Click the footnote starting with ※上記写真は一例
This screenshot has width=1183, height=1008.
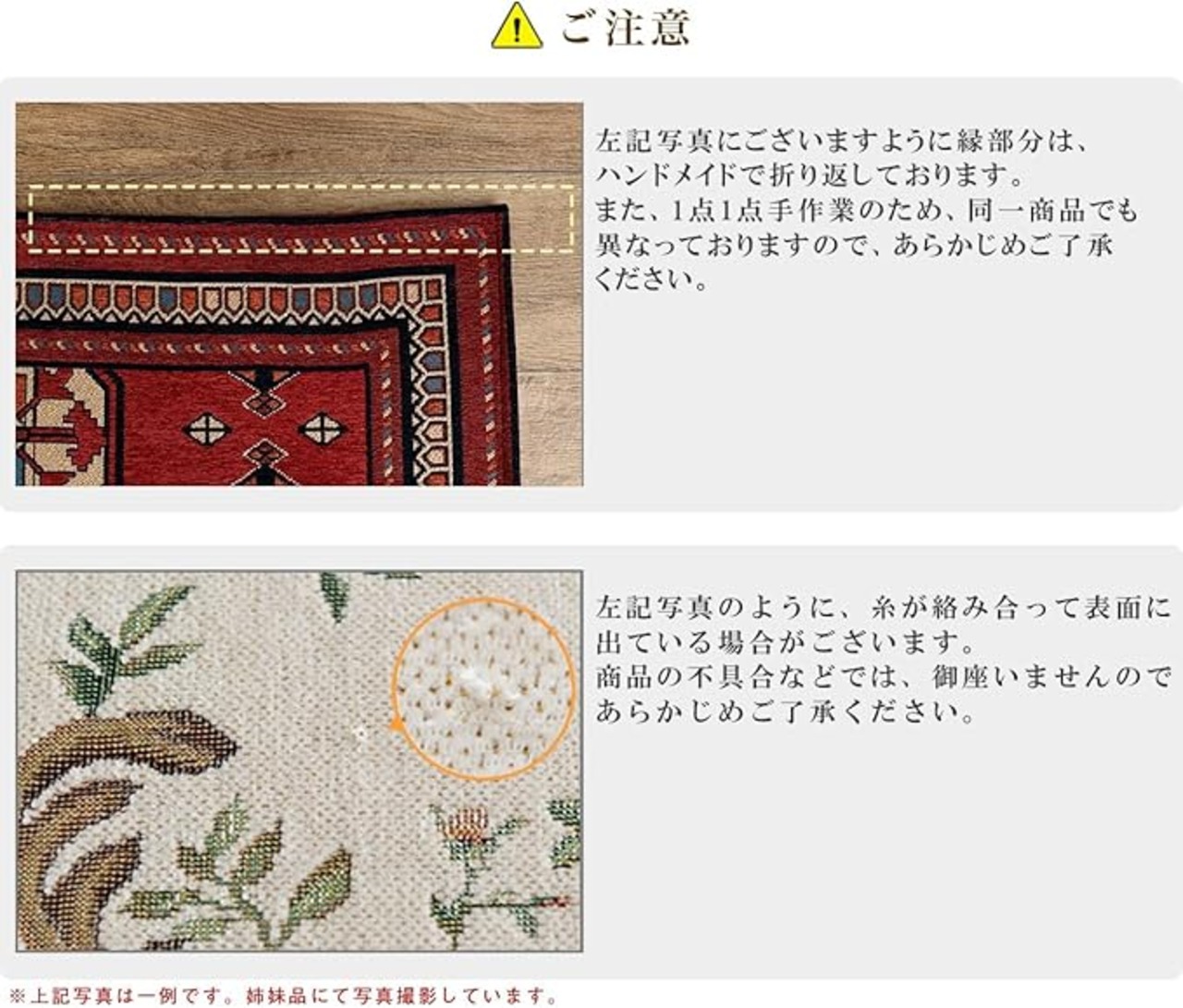(x=283, y=996)
